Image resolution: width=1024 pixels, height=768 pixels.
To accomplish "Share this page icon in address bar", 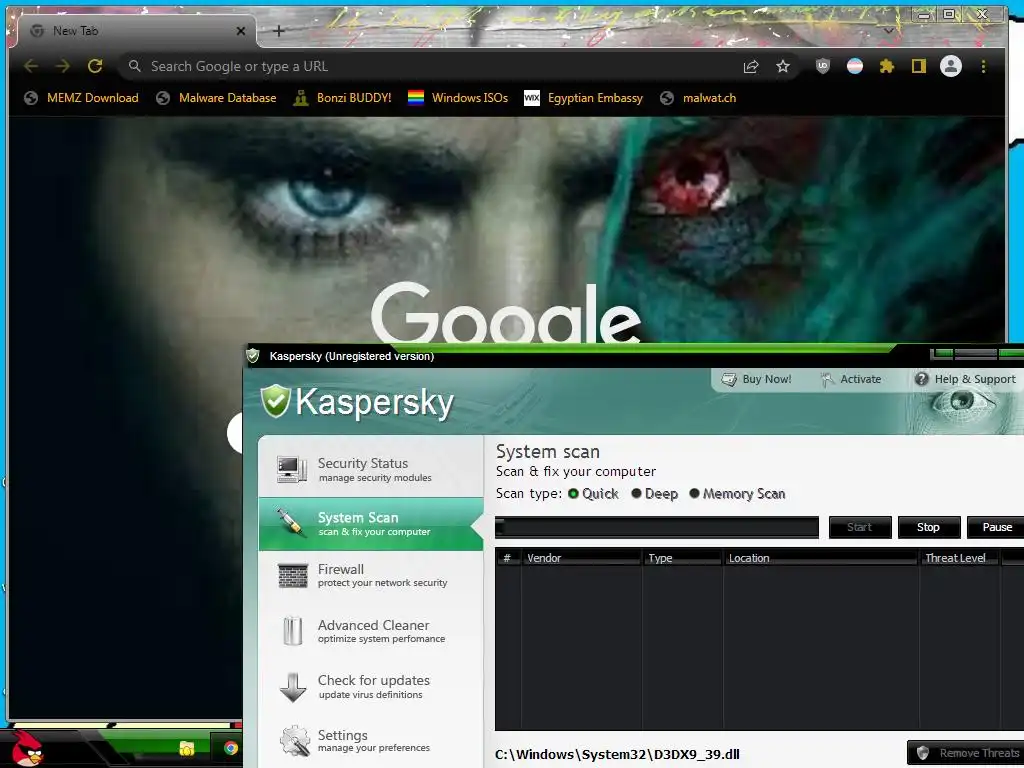I will tap(751, 66).
